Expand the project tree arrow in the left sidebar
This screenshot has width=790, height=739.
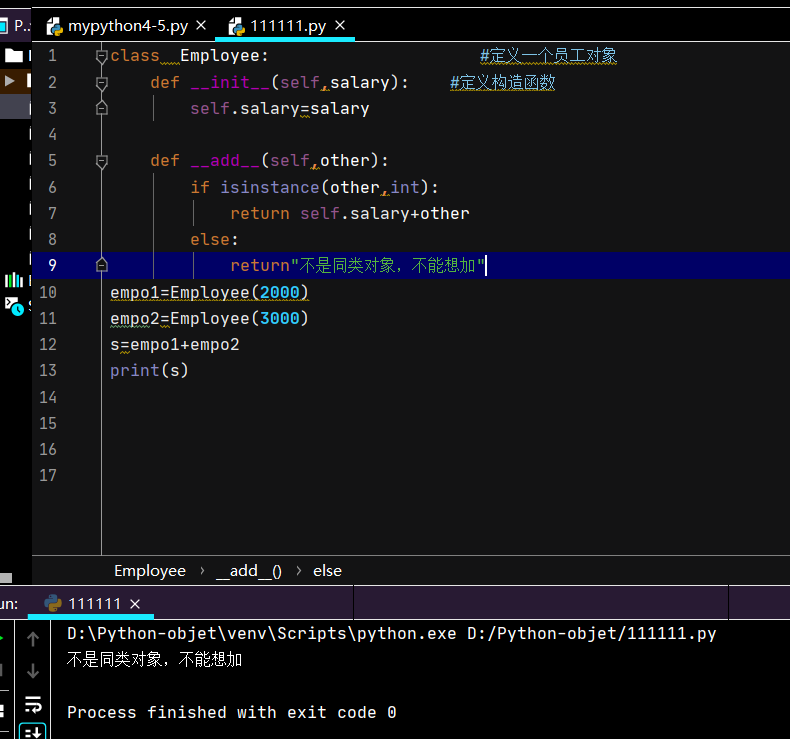pos(9,81)
